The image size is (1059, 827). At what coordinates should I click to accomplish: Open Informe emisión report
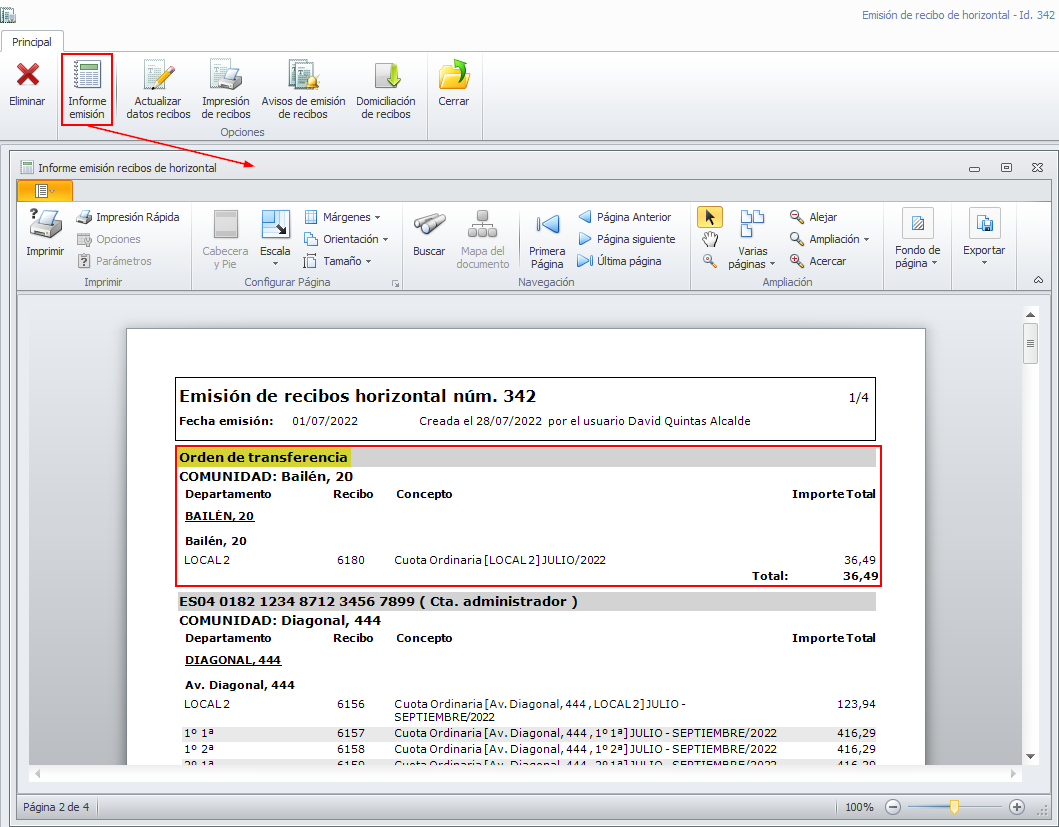[87, 88]
